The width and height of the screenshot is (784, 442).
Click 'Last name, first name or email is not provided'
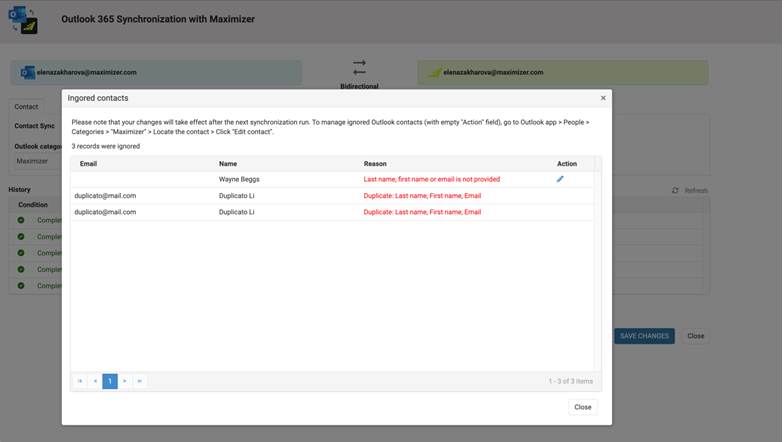pyautogui.click(x=432, y=179)
